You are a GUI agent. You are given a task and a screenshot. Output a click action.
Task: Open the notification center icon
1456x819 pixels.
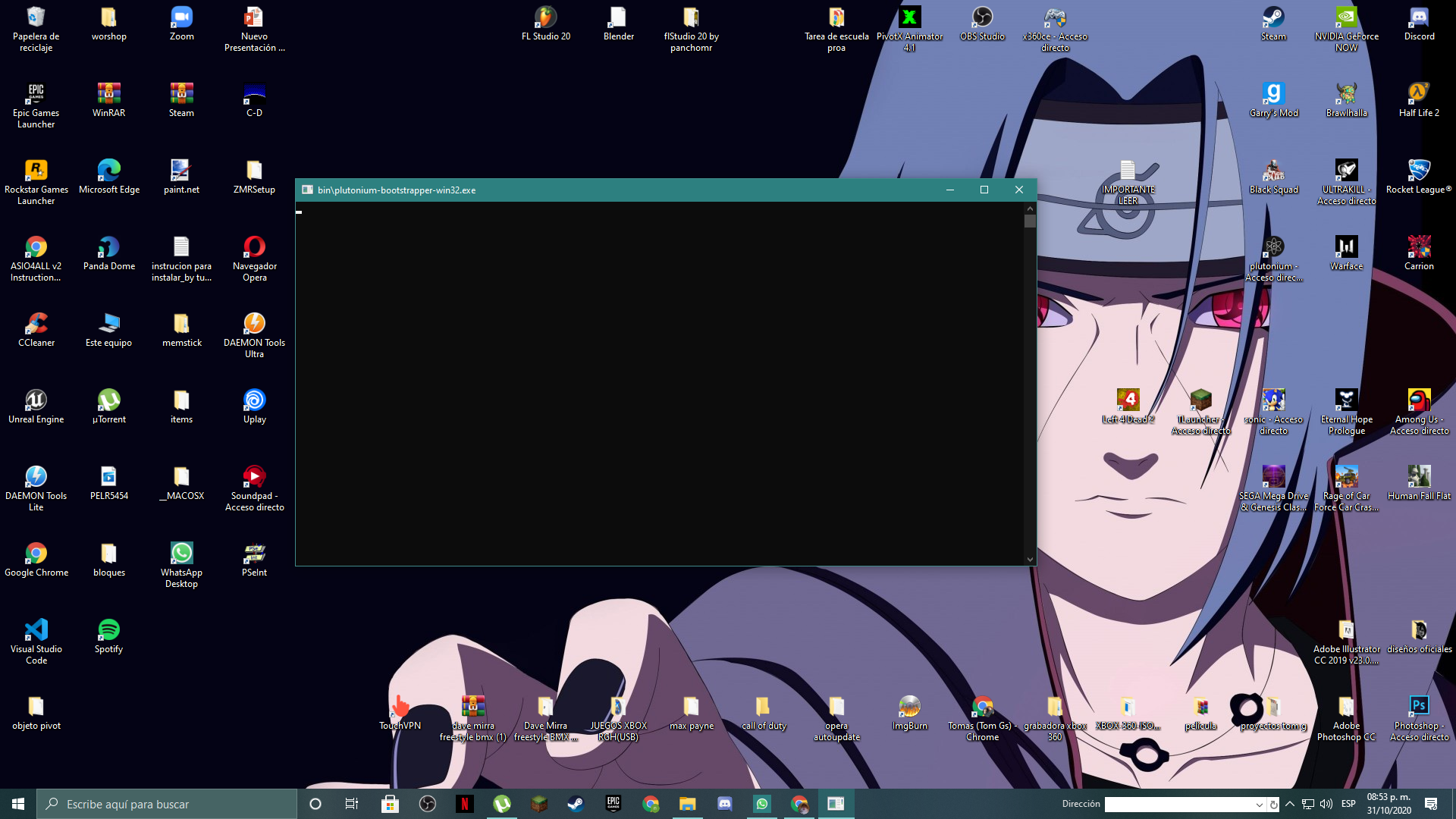(x=1431, y=804)
